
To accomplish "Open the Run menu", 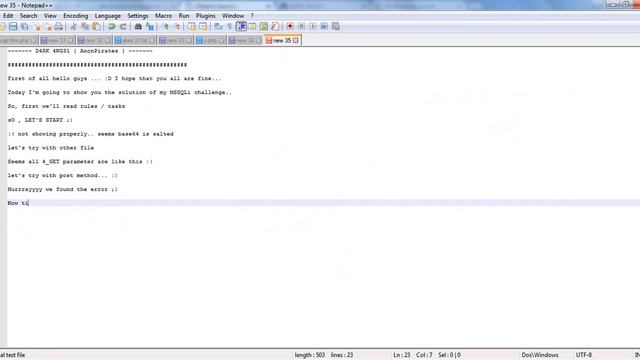I will tap(184, 16).
